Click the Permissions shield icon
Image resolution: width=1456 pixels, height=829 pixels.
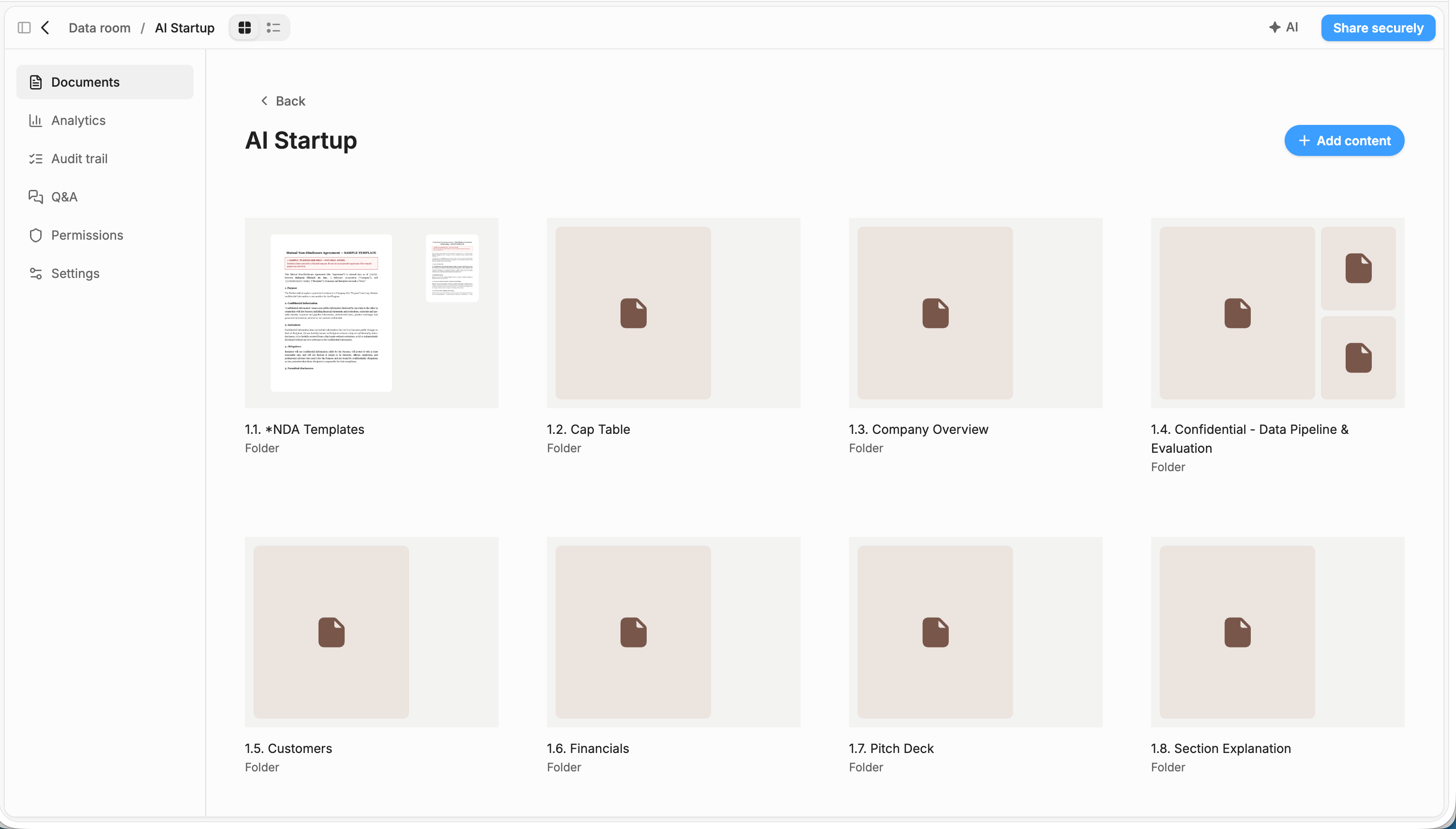[36, 235]
